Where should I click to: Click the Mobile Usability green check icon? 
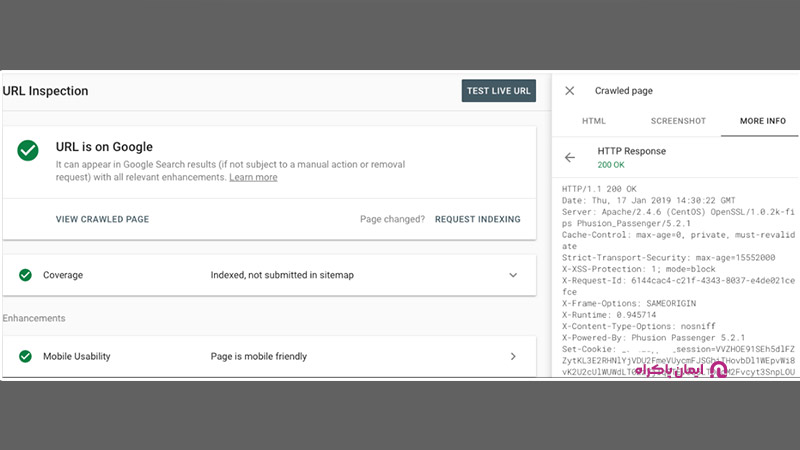coord(25,356)
